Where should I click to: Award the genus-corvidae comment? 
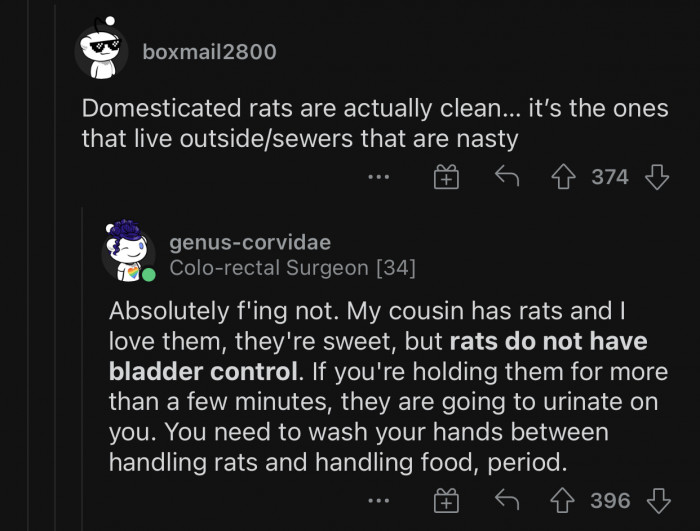pyautogui.click(x=446, y=500)
